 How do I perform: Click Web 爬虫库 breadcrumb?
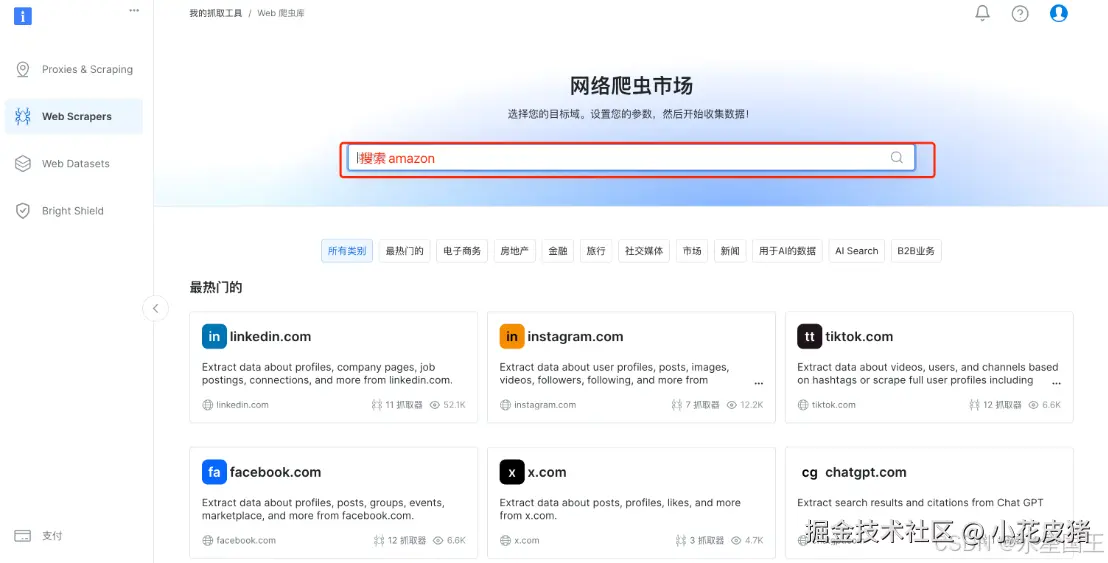pos(281,13)
